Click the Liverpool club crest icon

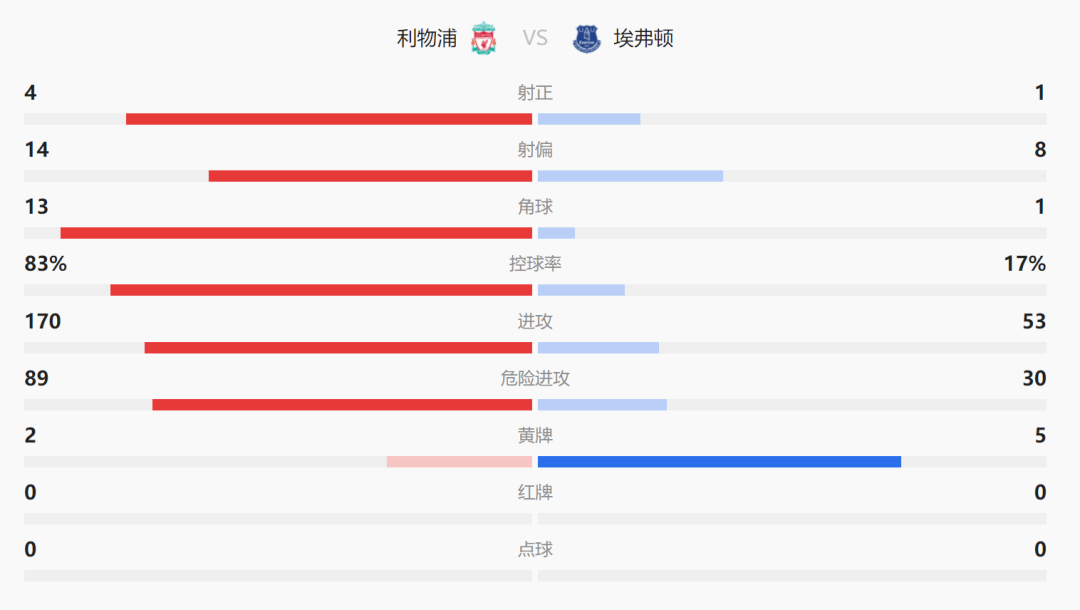(x=484, y=38)
